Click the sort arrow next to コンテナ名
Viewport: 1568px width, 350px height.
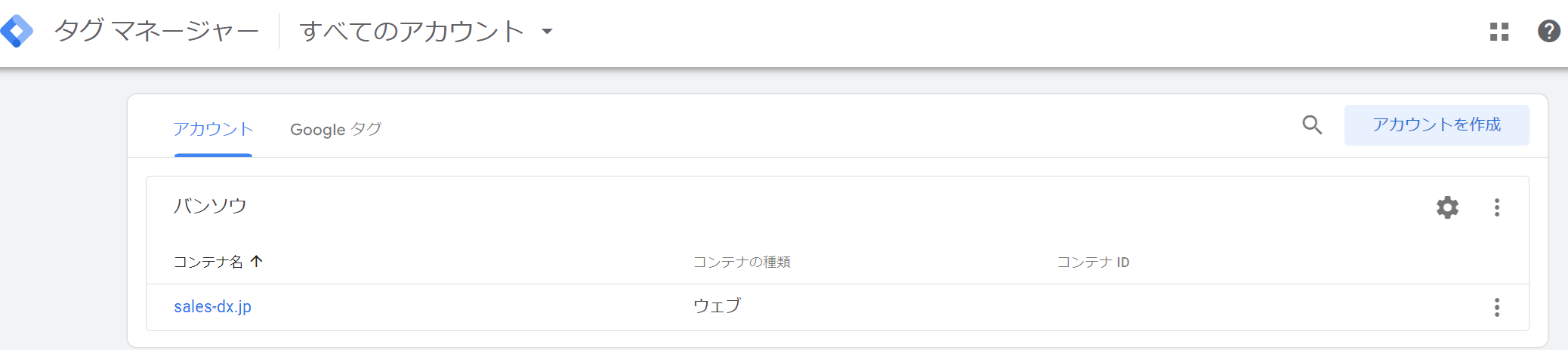[x=256, y=262]
